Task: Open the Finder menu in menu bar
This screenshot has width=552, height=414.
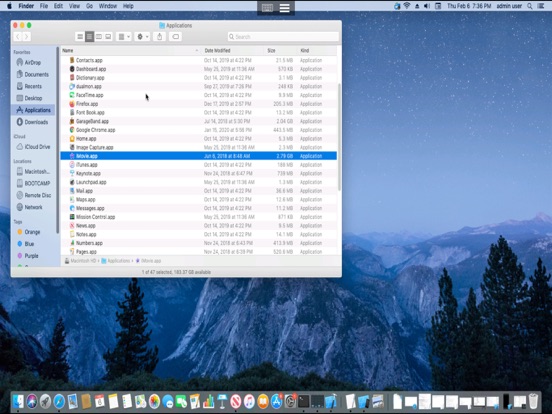Action: (x=26, y=6)
